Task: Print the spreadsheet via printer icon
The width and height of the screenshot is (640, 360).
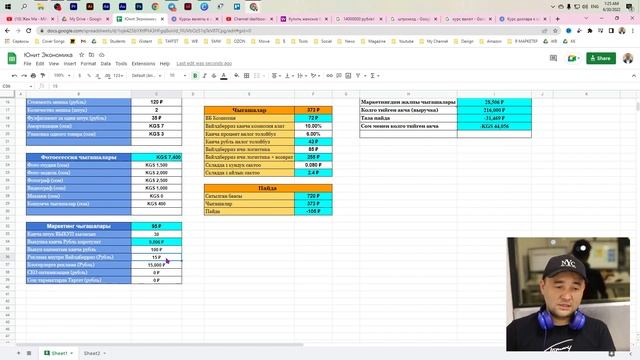Action: [33, 76]
